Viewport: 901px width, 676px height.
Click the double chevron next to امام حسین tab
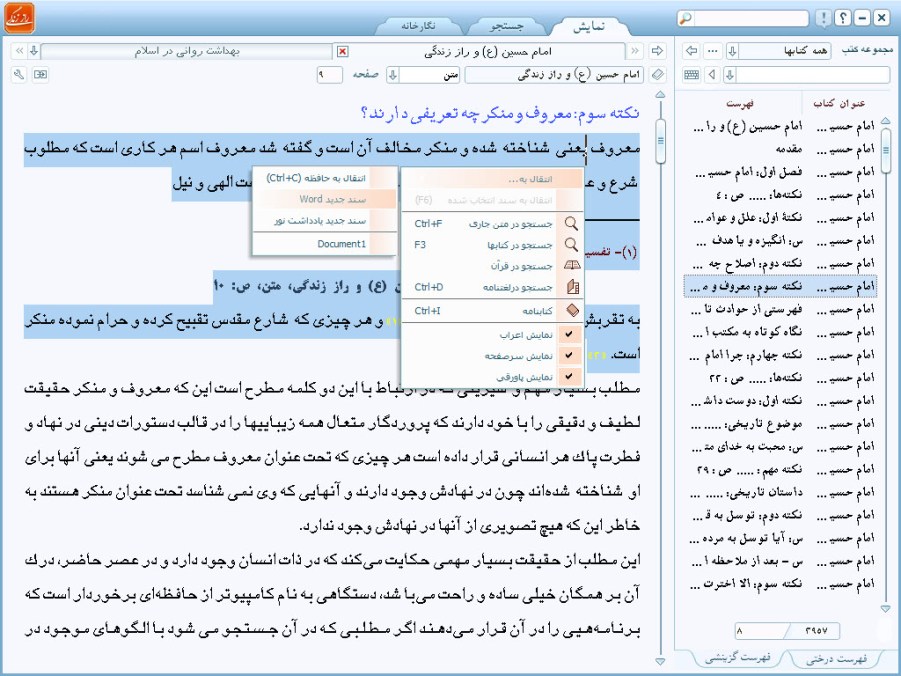click(635, 51)
